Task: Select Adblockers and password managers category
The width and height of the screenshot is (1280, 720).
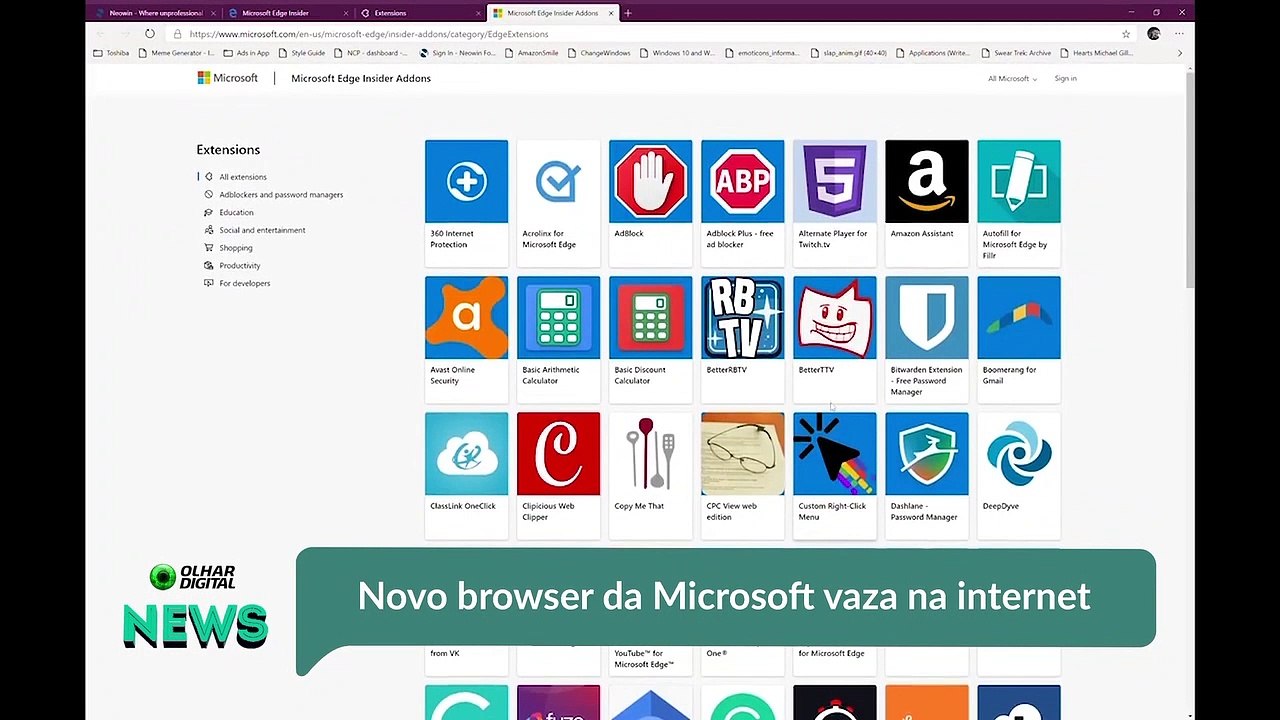Action: tap(274, 195)
